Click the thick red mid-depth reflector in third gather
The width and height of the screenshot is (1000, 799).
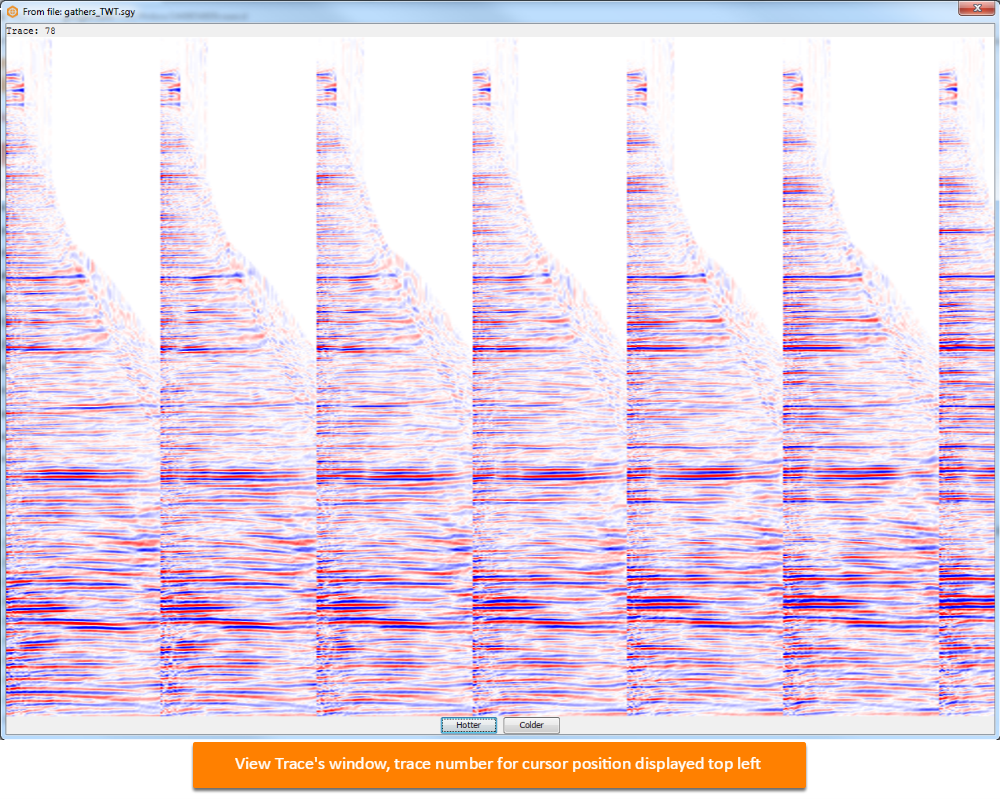click(383, 476)
